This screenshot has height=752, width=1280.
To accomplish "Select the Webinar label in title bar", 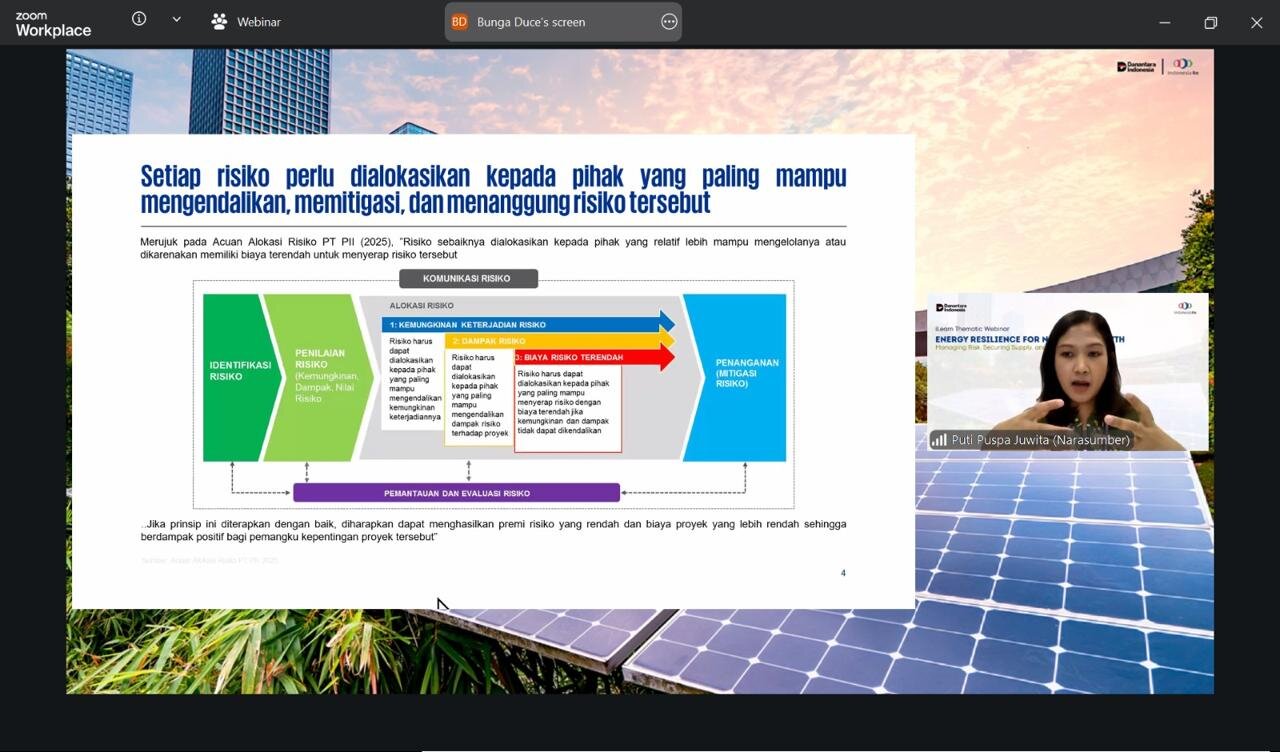I will (258, 22).
